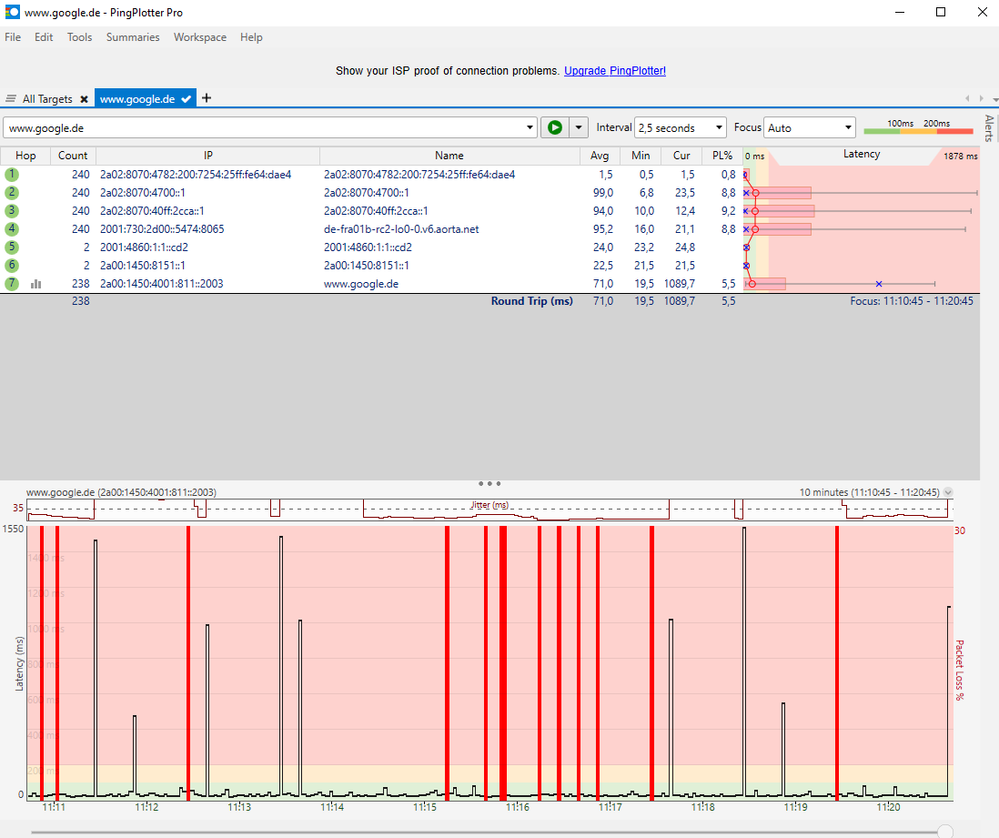
Task: Open the Tools menu
Action: pyautogui.click(x=80, y=37)
